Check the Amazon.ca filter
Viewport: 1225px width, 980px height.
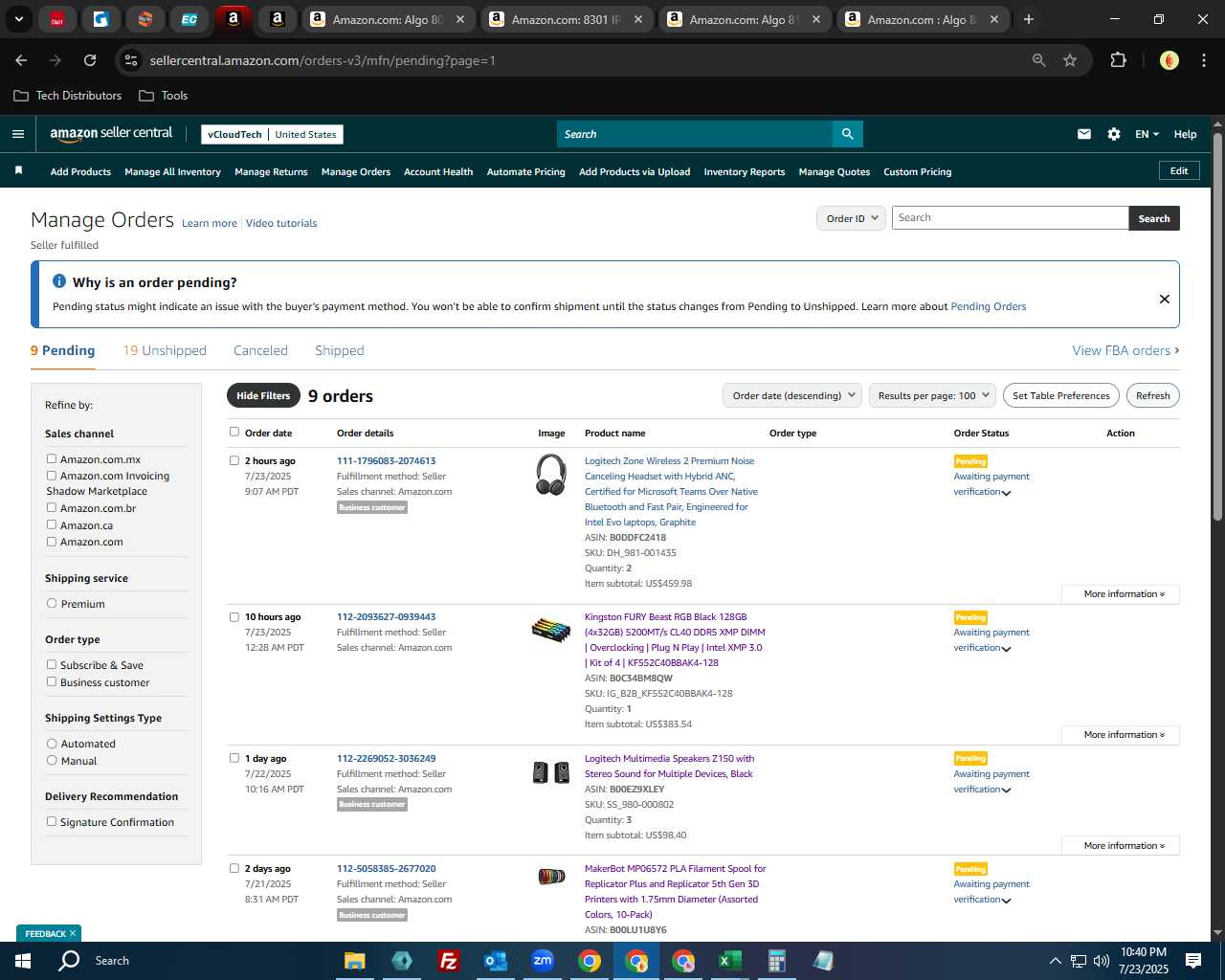(52, 524)
